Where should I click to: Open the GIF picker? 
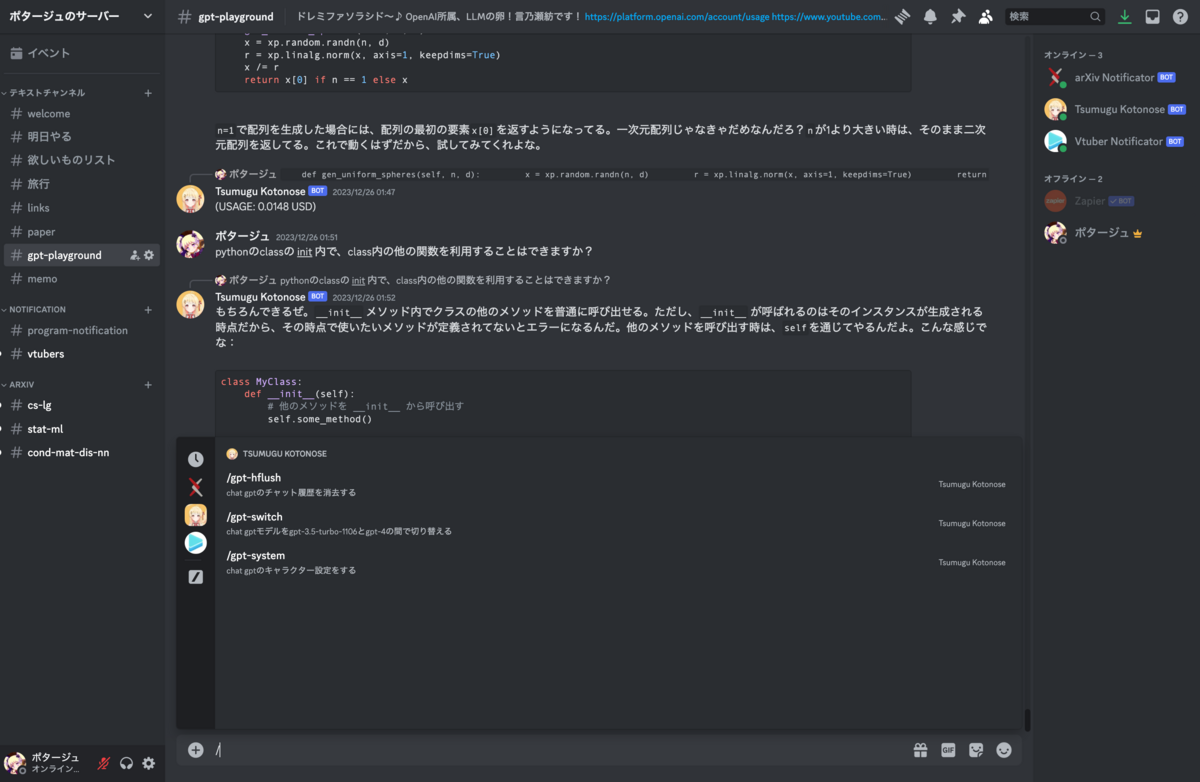pyautogui.click(x=947, y=749)
